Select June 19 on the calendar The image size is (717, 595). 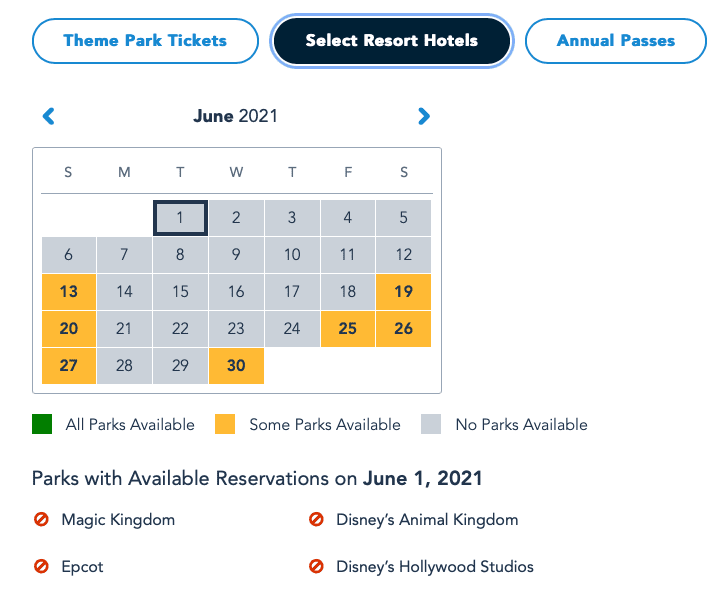click(403, 292)
